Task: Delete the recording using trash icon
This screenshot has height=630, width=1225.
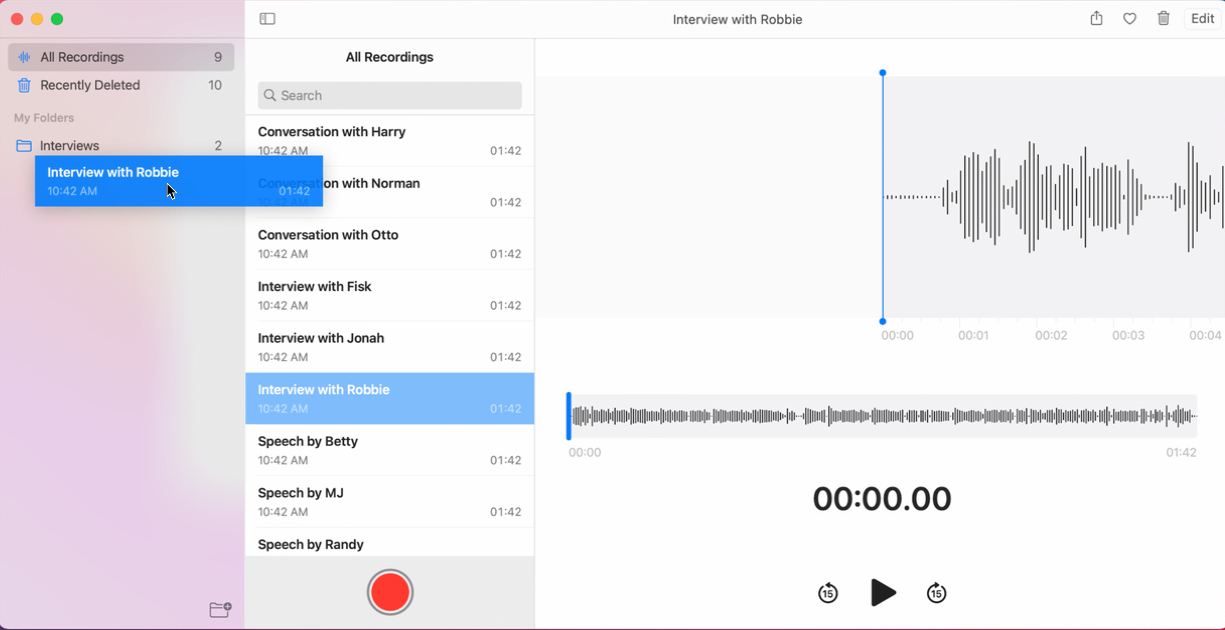Action: coord(1163,19)
